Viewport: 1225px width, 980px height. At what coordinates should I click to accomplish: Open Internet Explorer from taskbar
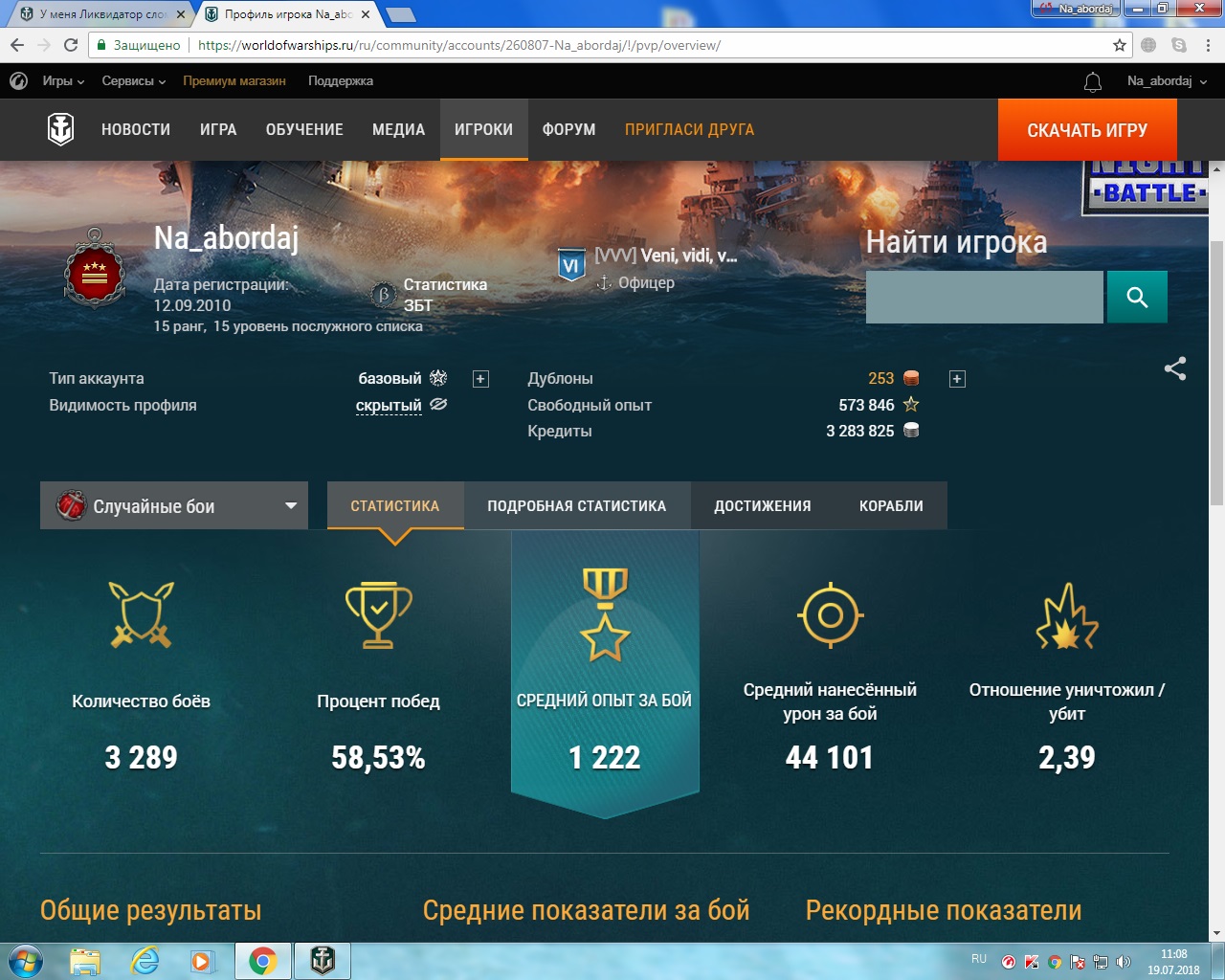145,961
